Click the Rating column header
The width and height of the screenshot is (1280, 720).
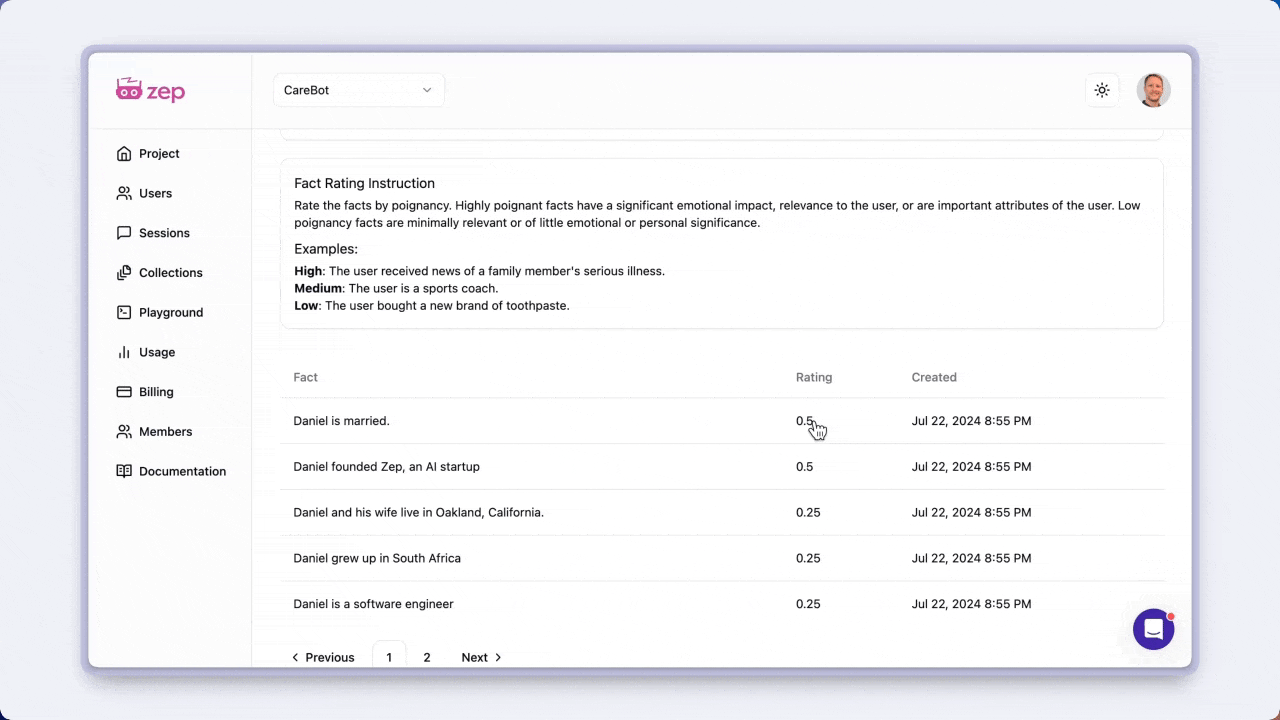[x=813, y=377]
